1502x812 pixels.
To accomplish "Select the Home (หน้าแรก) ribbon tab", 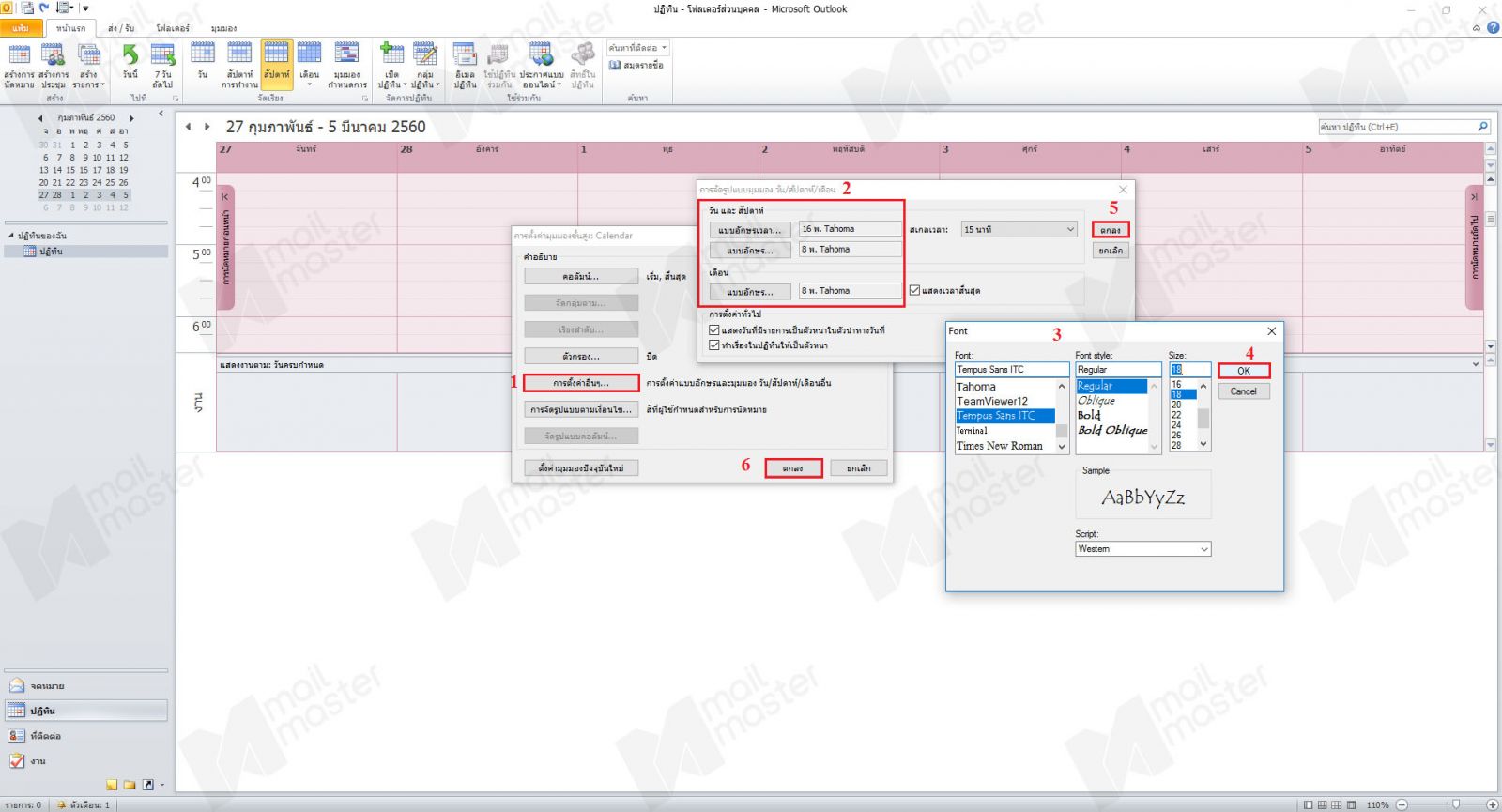I will (x=70, y=28).
